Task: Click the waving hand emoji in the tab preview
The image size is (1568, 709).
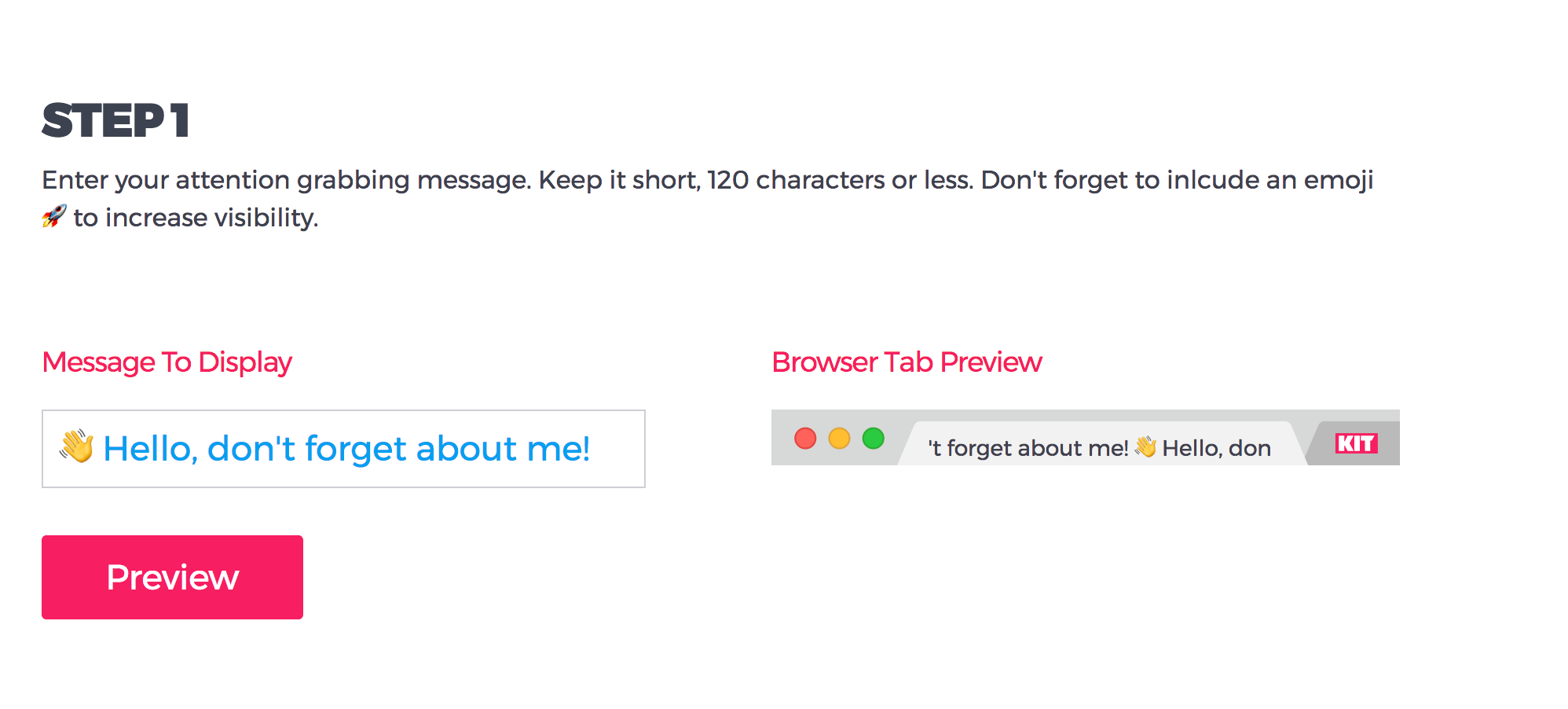Action: point(1146,447)
